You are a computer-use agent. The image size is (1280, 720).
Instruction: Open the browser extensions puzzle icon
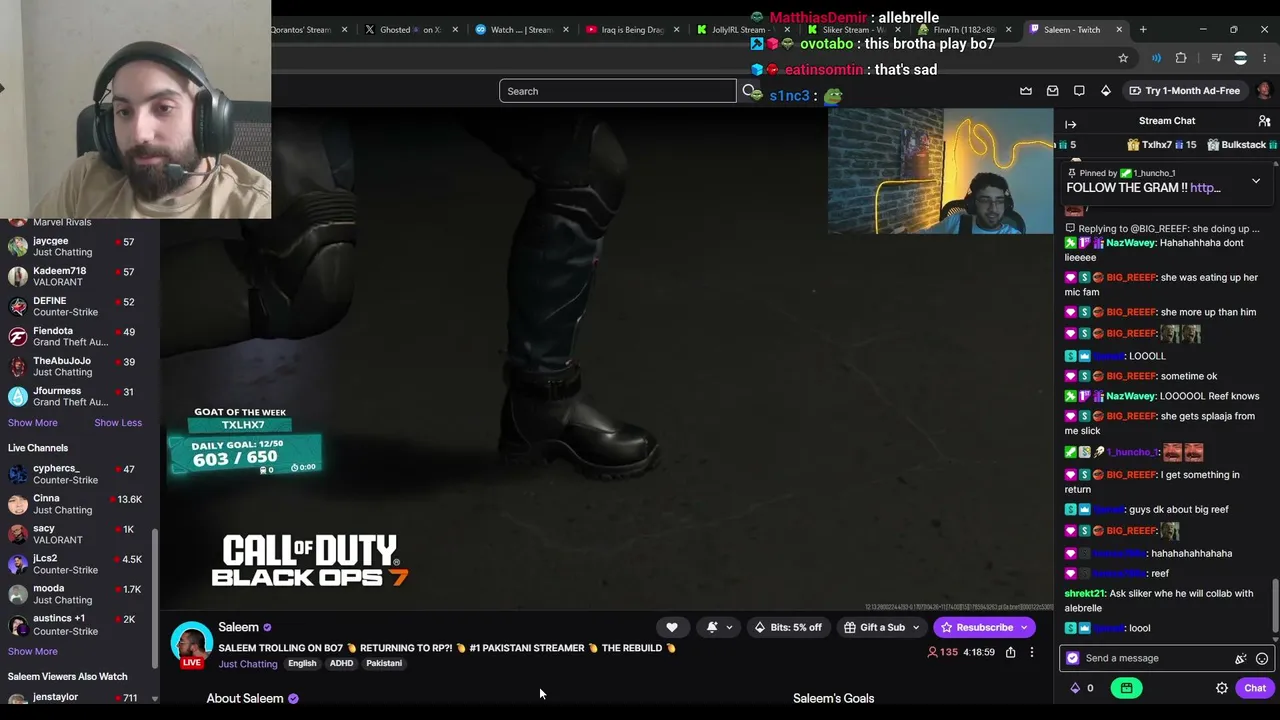pyautogui.click(x=1181, y=58)
